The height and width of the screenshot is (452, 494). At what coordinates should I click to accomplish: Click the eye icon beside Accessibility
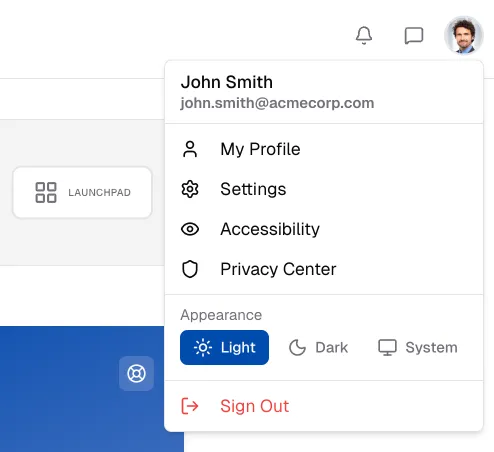[190, 229]
